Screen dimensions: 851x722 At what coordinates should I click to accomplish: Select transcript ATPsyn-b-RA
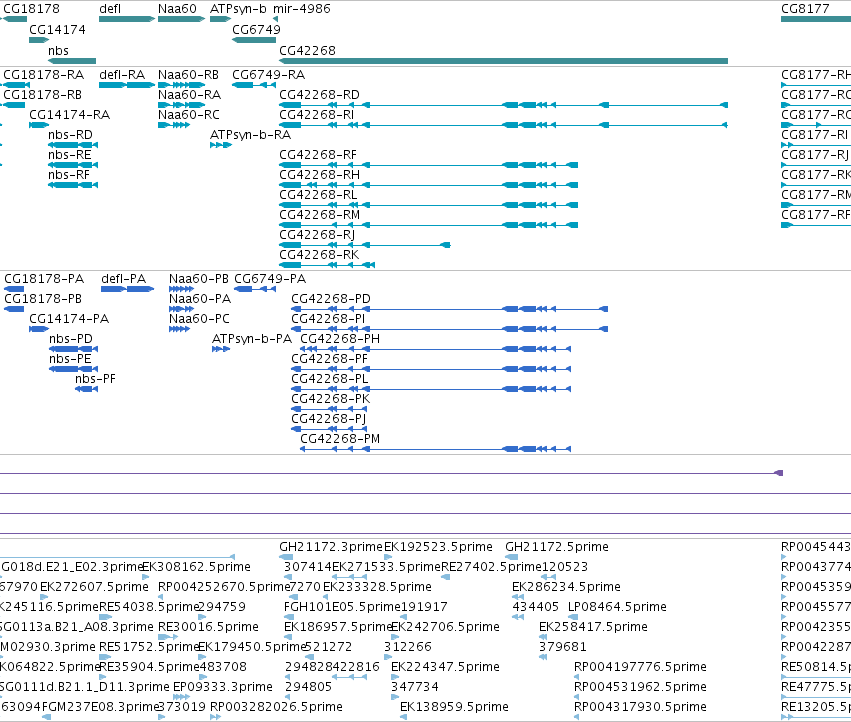[220, 145]
